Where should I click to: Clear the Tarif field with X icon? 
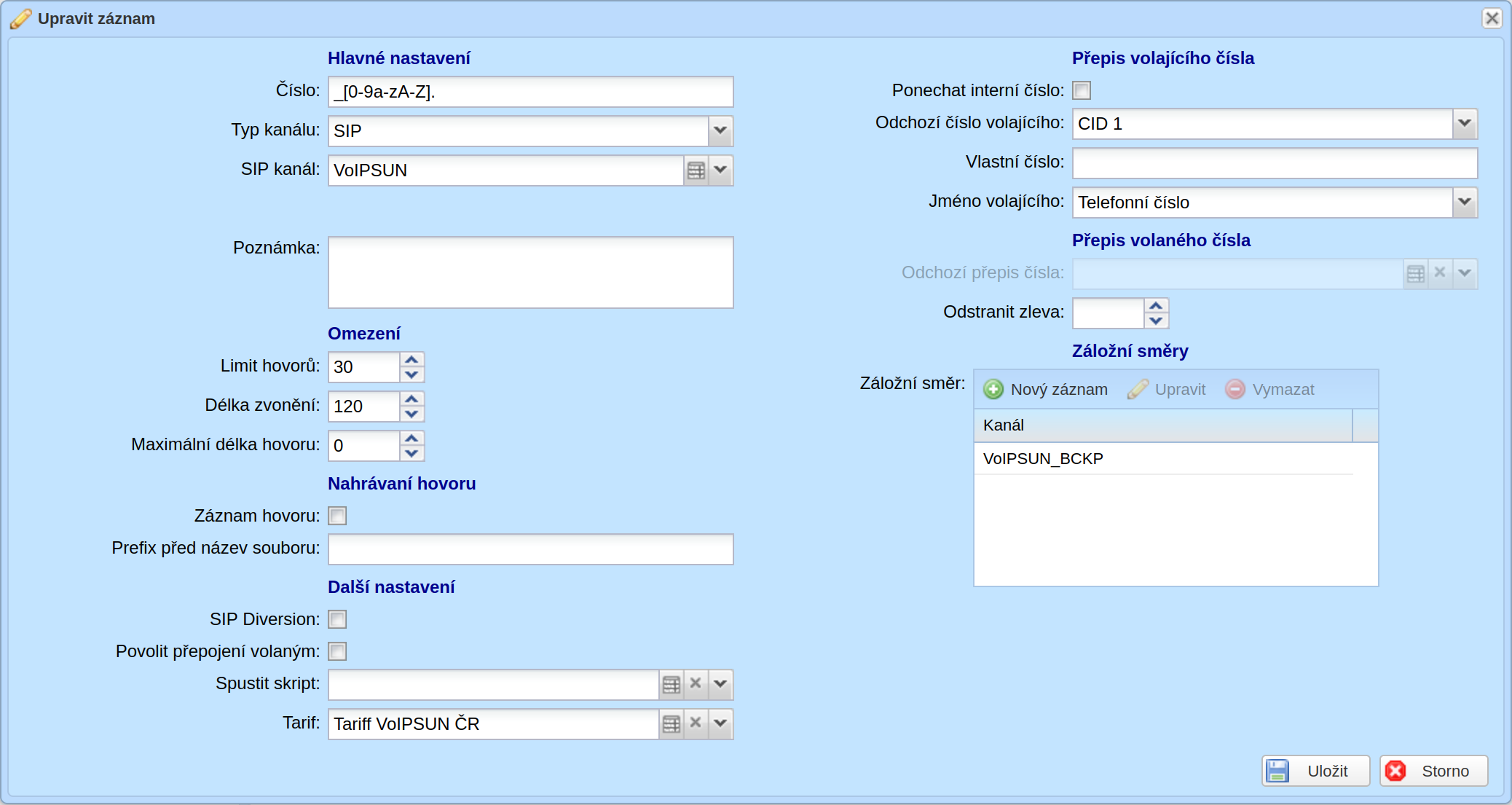696,723
